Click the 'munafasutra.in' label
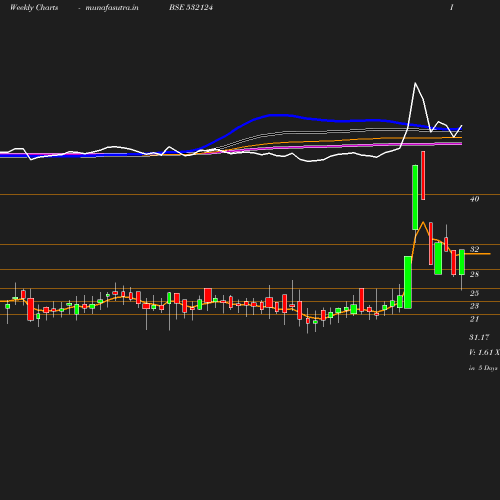 (x=112, y=8)
